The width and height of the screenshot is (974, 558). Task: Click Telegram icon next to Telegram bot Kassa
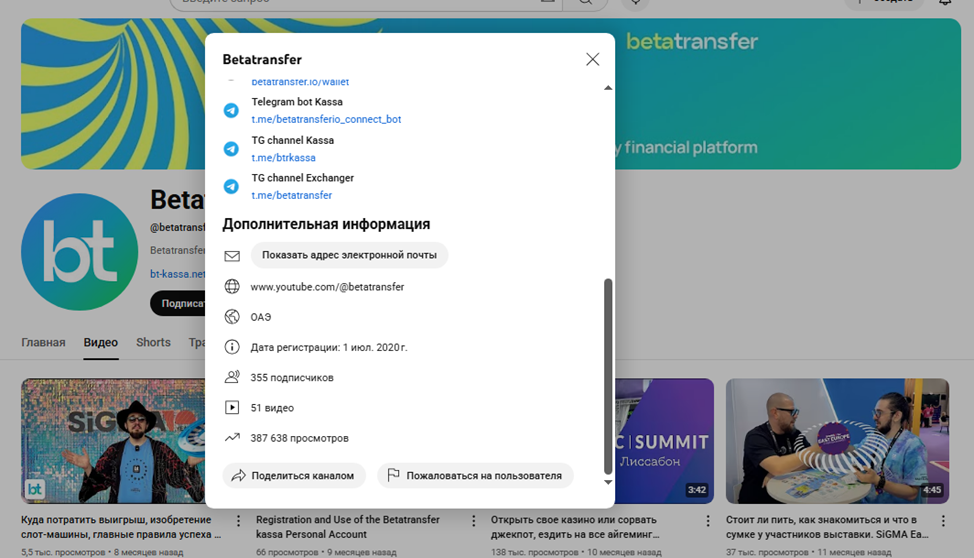click(231, 110)
